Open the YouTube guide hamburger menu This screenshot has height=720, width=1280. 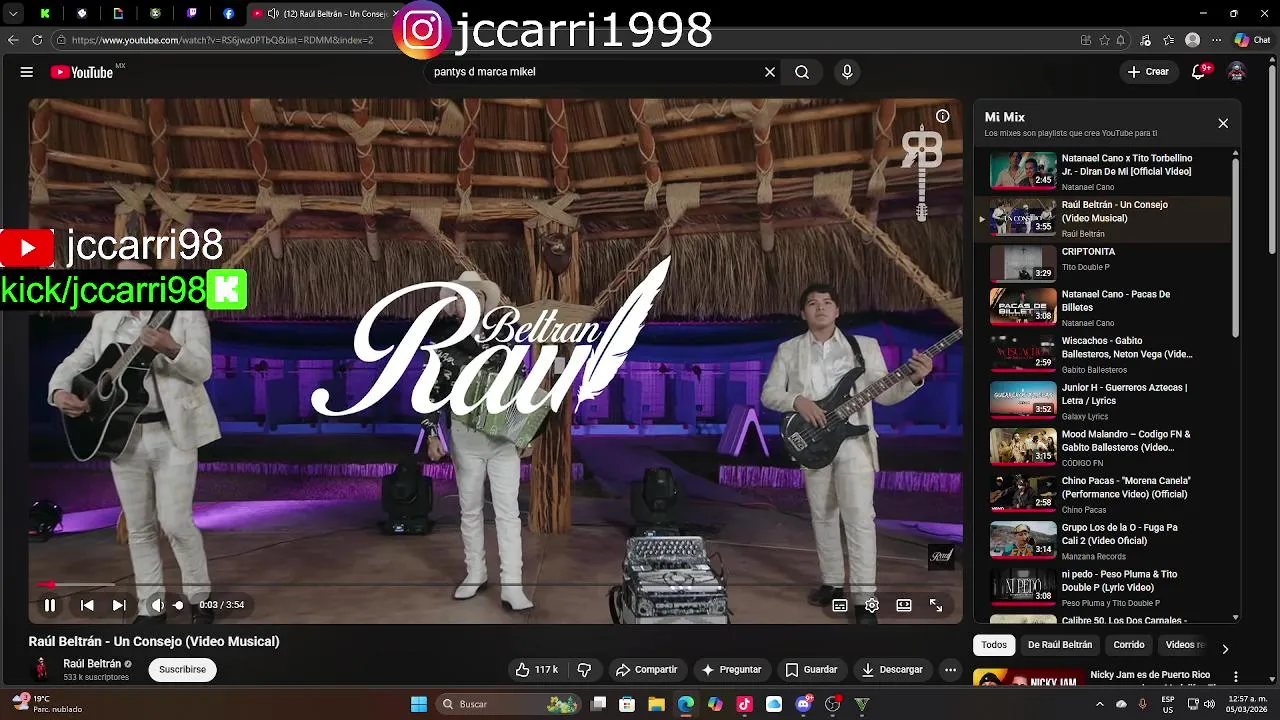27,72
